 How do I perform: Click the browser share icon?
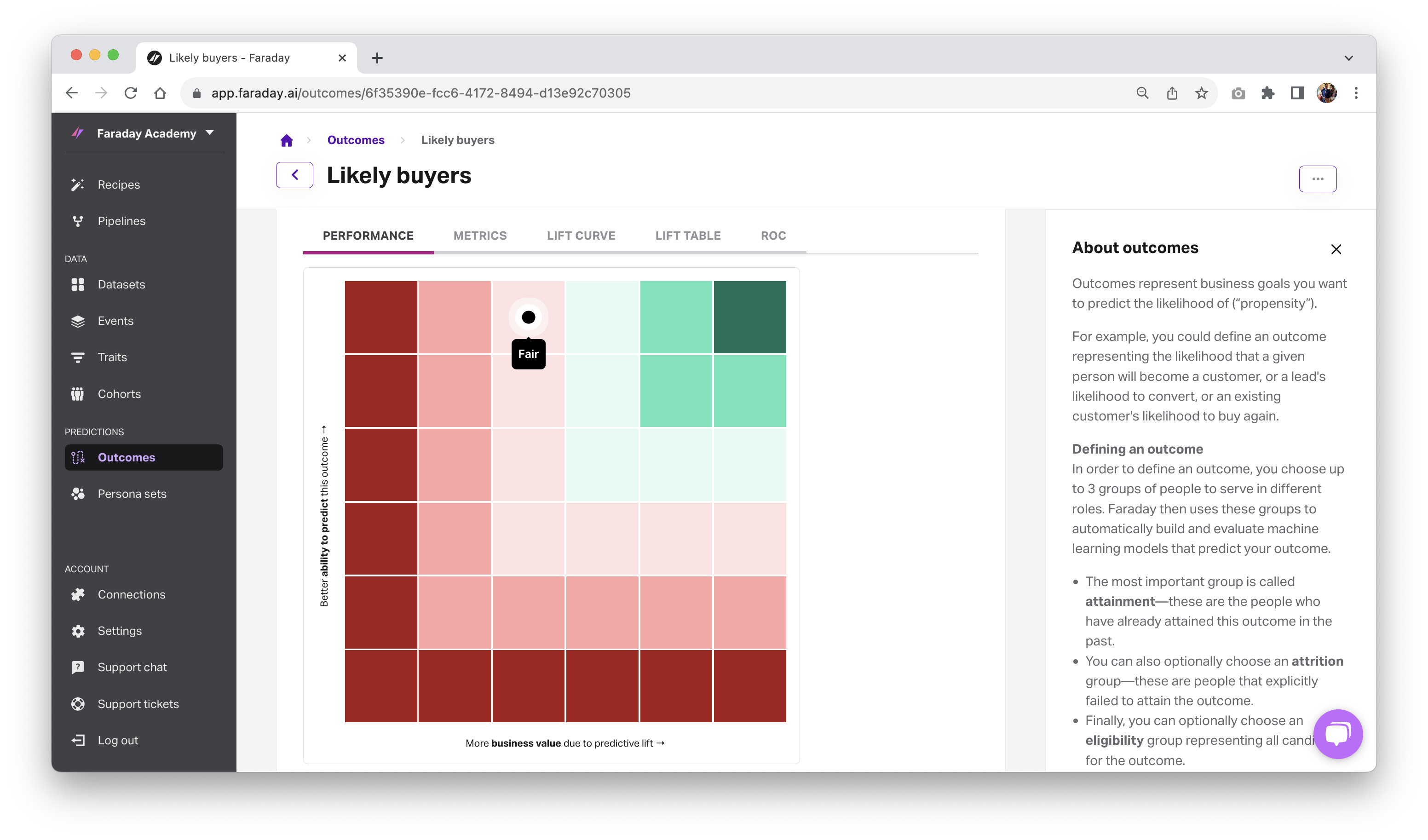pyautogui.click(x=1172, y=93)
